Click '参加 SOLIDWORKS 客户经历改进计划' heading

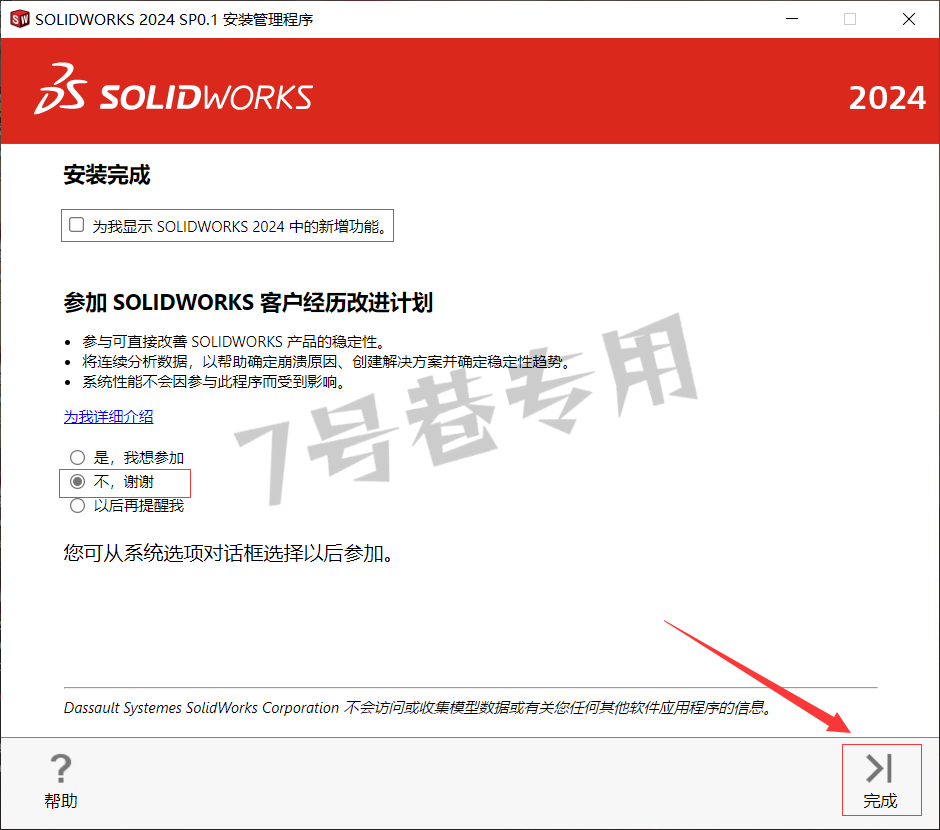click(x=248, y=303)
